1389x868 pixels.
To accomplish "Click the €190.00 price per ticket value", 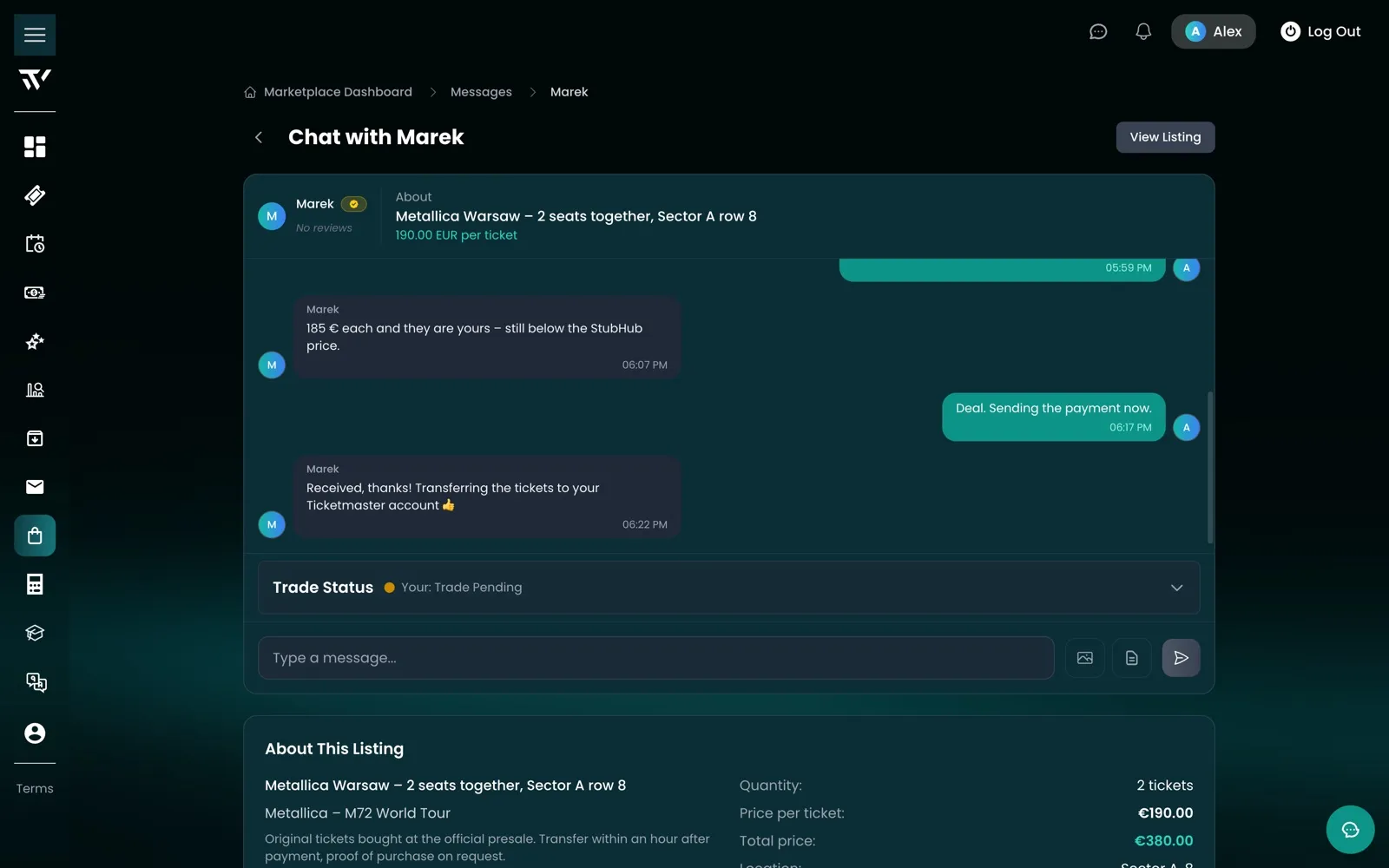I will [1165, 813].
